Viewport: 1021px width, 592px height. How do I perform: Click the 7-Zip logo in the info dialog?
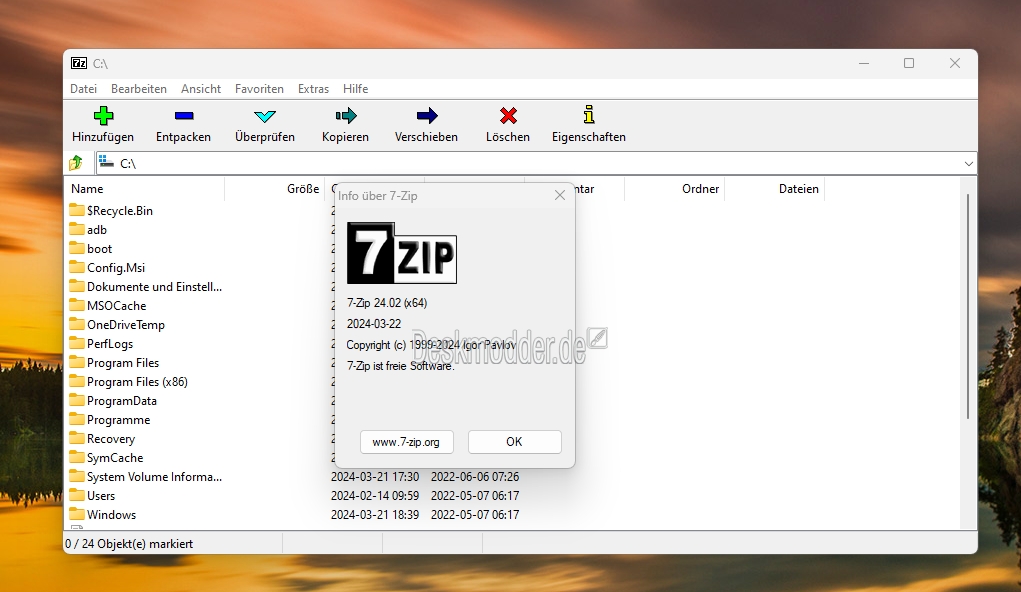click(402, 253)
